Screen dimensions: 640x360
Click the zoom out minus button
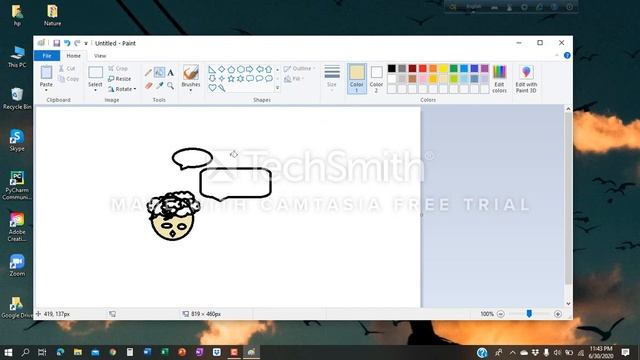501,314
